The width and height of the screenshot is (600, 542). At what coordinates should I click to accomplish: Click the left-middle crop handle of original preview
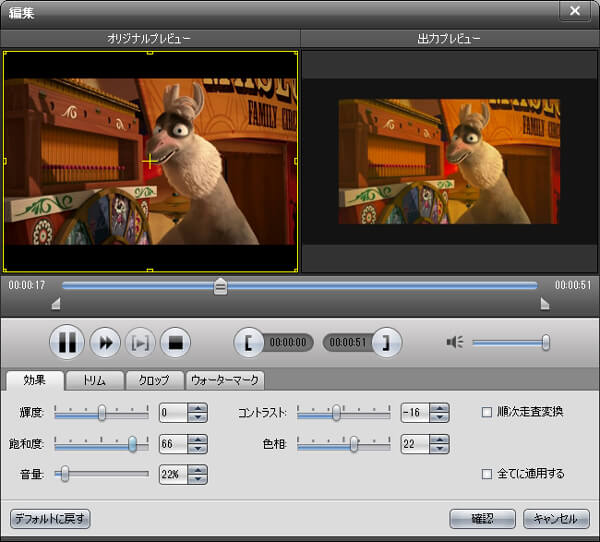coord(5,161)
